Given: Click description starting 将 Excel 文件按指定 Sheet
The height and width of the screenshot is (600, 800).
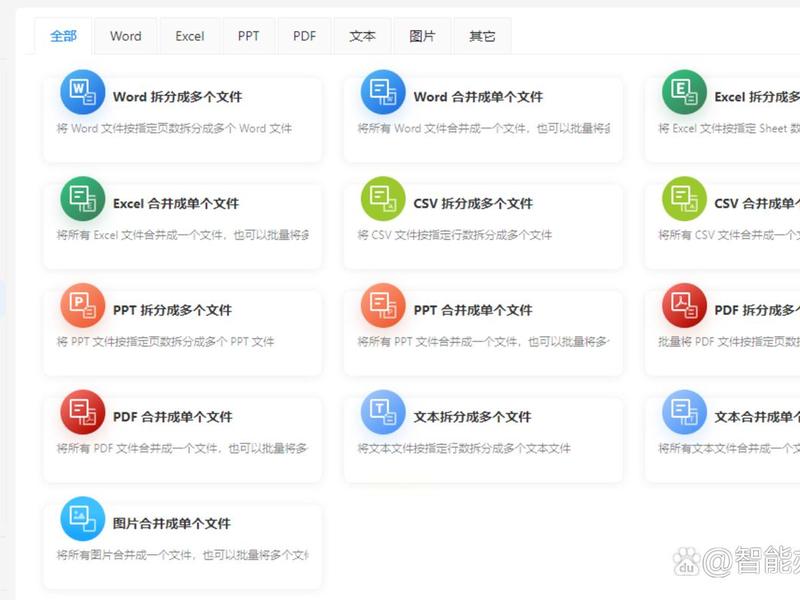Looking at the screenshot, I should [729, 129].
